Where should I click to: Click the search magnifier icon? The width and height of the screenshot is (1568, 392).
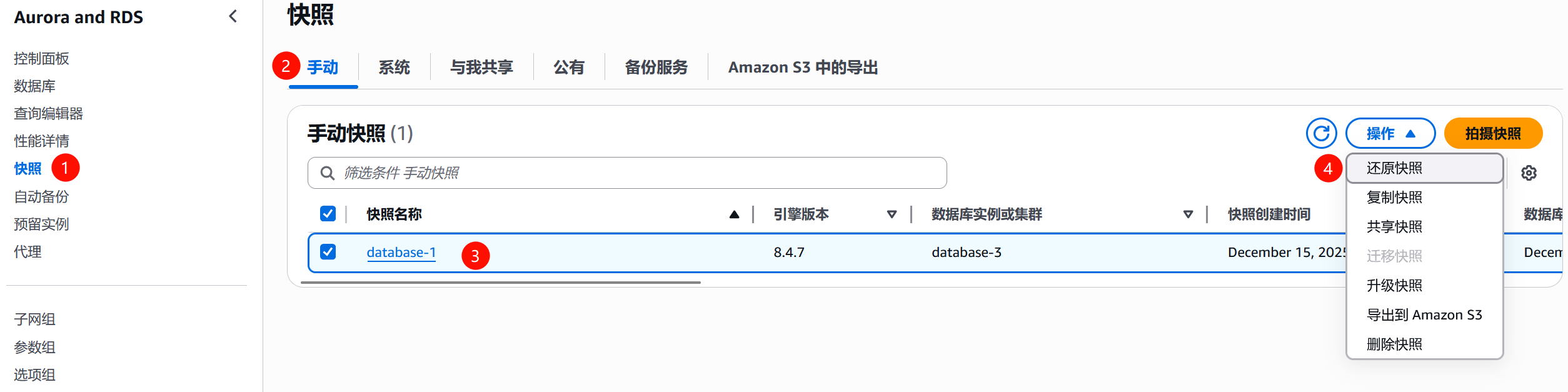[328, 172]
